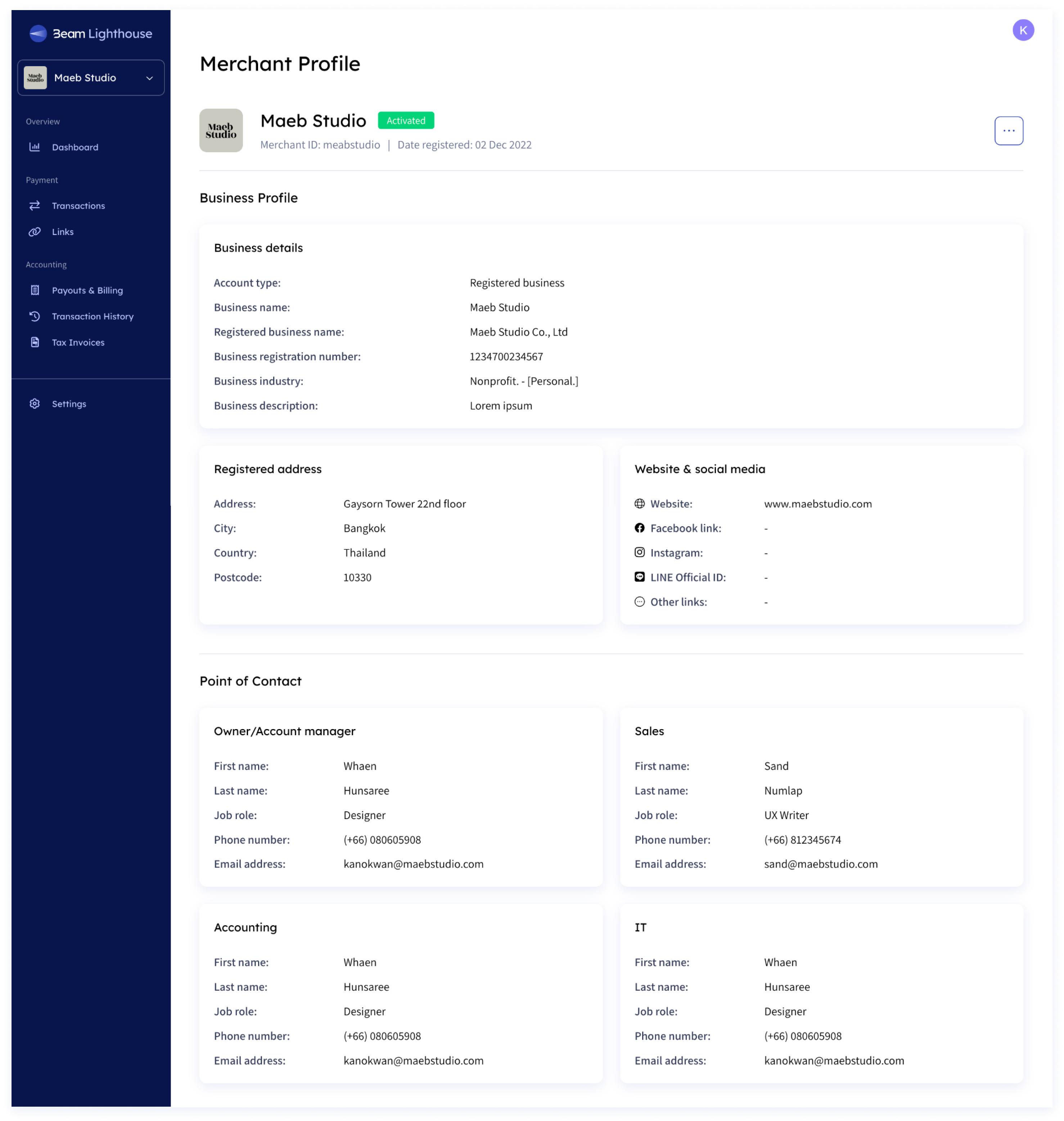Viewport: 1064px width, 1121px height.
Task: Click the LINE Official ID icon
Action: 639,577
